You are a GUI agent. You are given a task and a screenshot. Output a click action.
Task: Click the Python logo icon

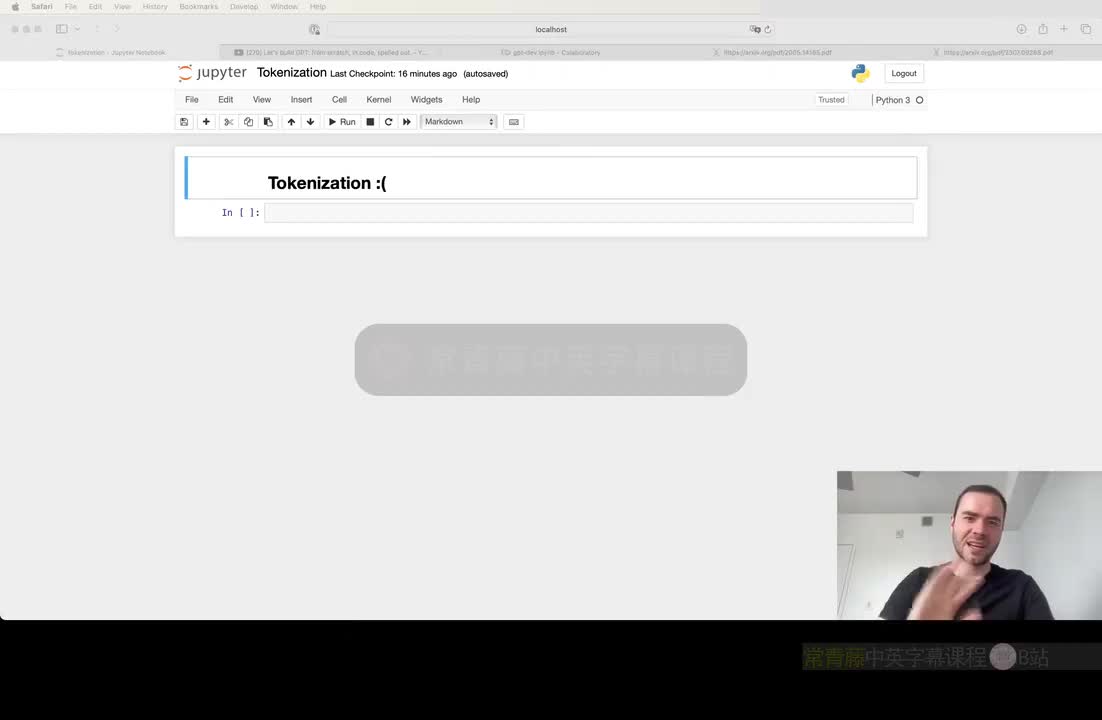point(860,73)
